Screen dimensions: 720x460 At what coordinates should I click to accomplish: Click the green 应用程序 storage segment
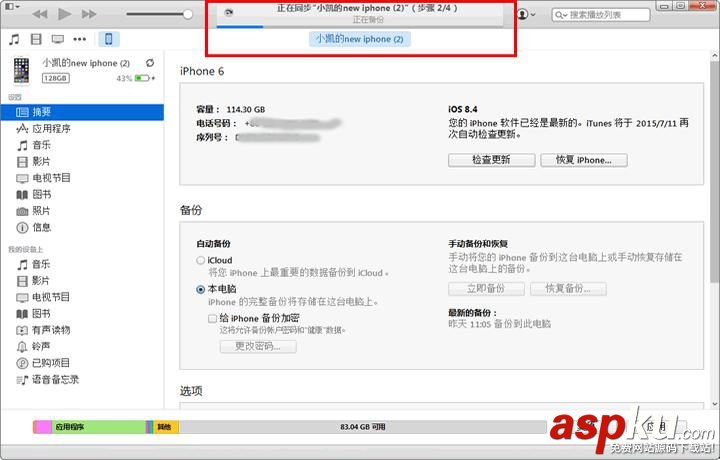[x=99, y=427]
